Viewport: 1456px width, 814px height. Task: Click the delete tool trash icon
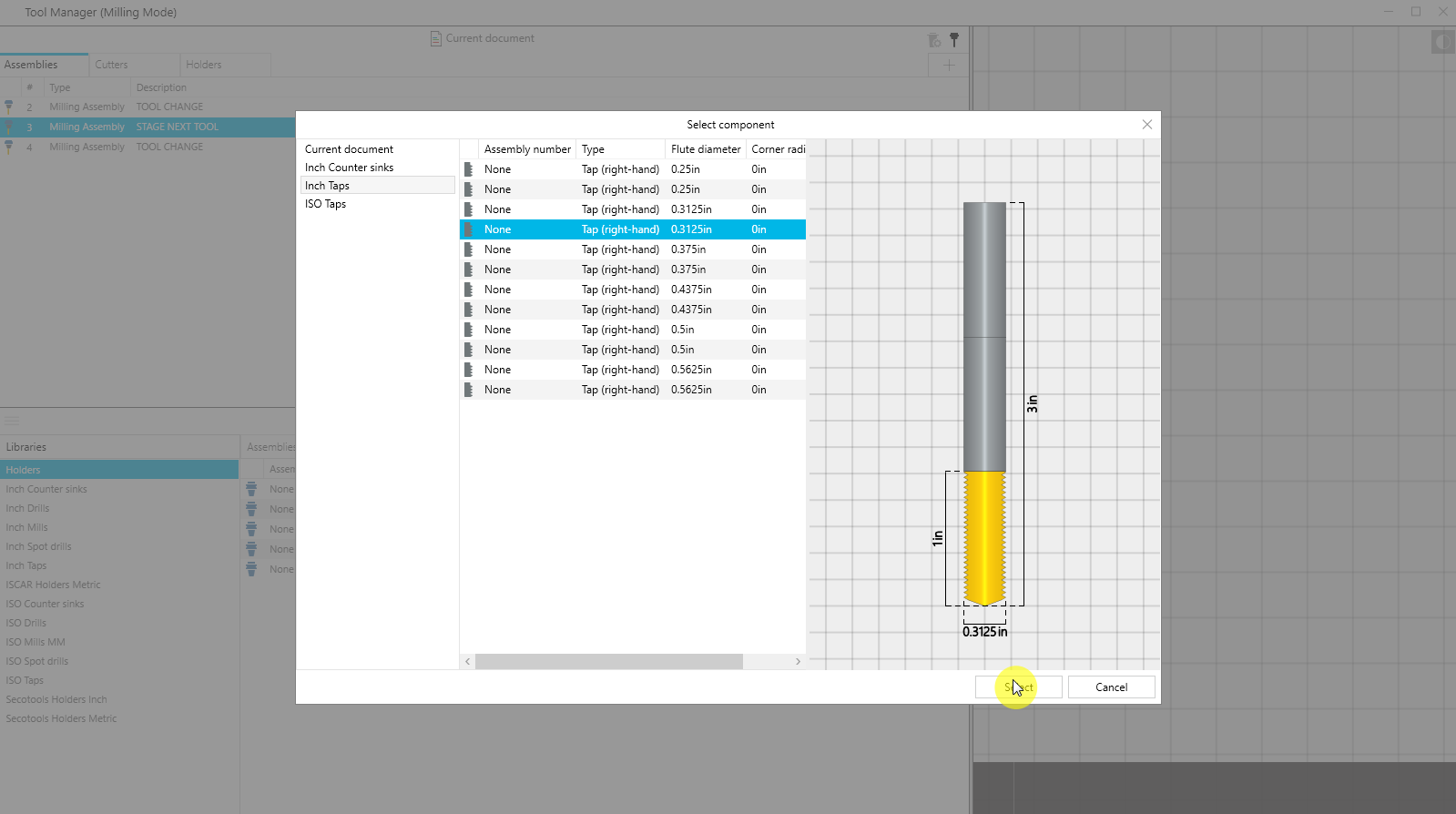[933, 39]
